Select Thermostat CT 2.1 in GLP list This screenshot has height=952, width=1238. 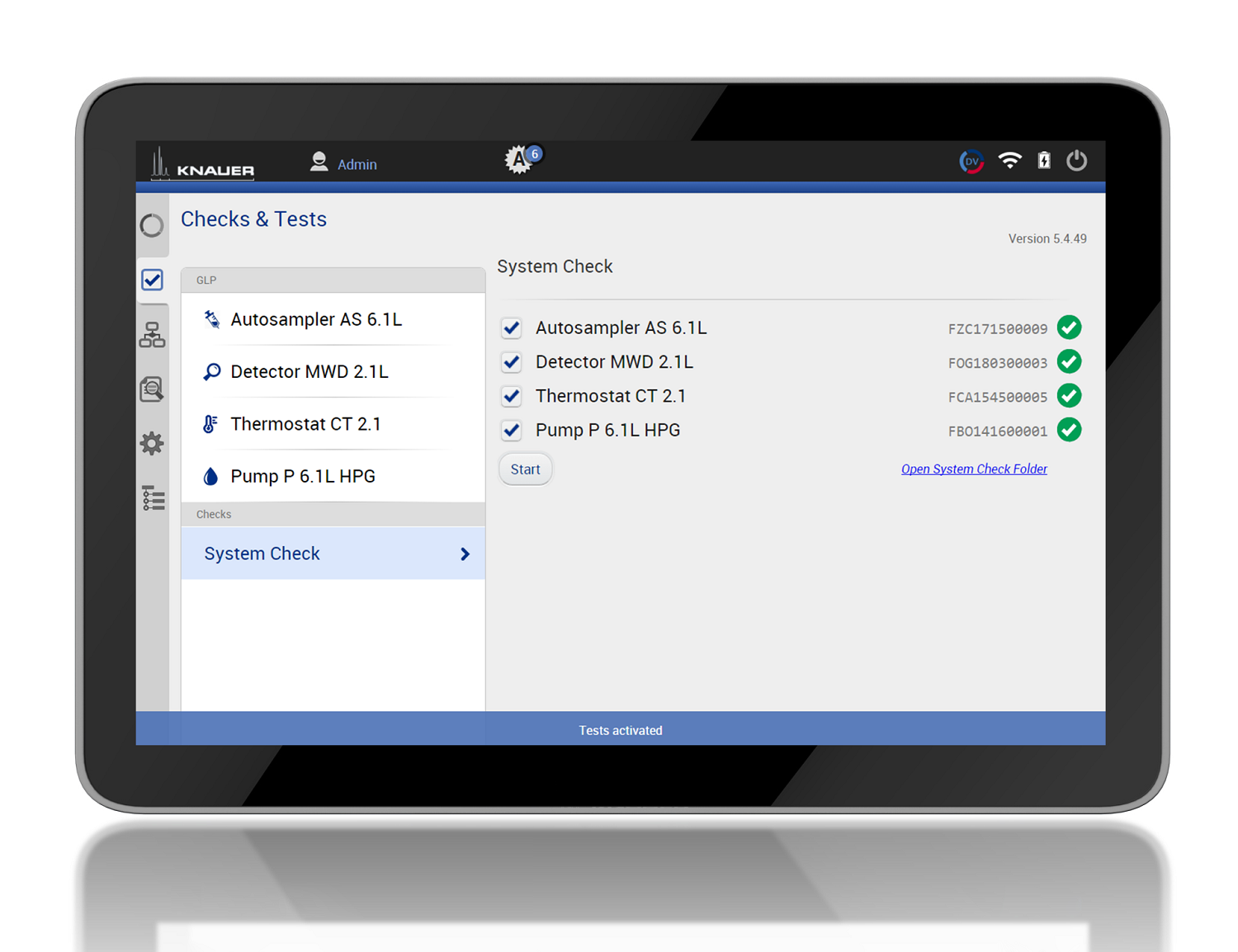(x=305, y=424)
